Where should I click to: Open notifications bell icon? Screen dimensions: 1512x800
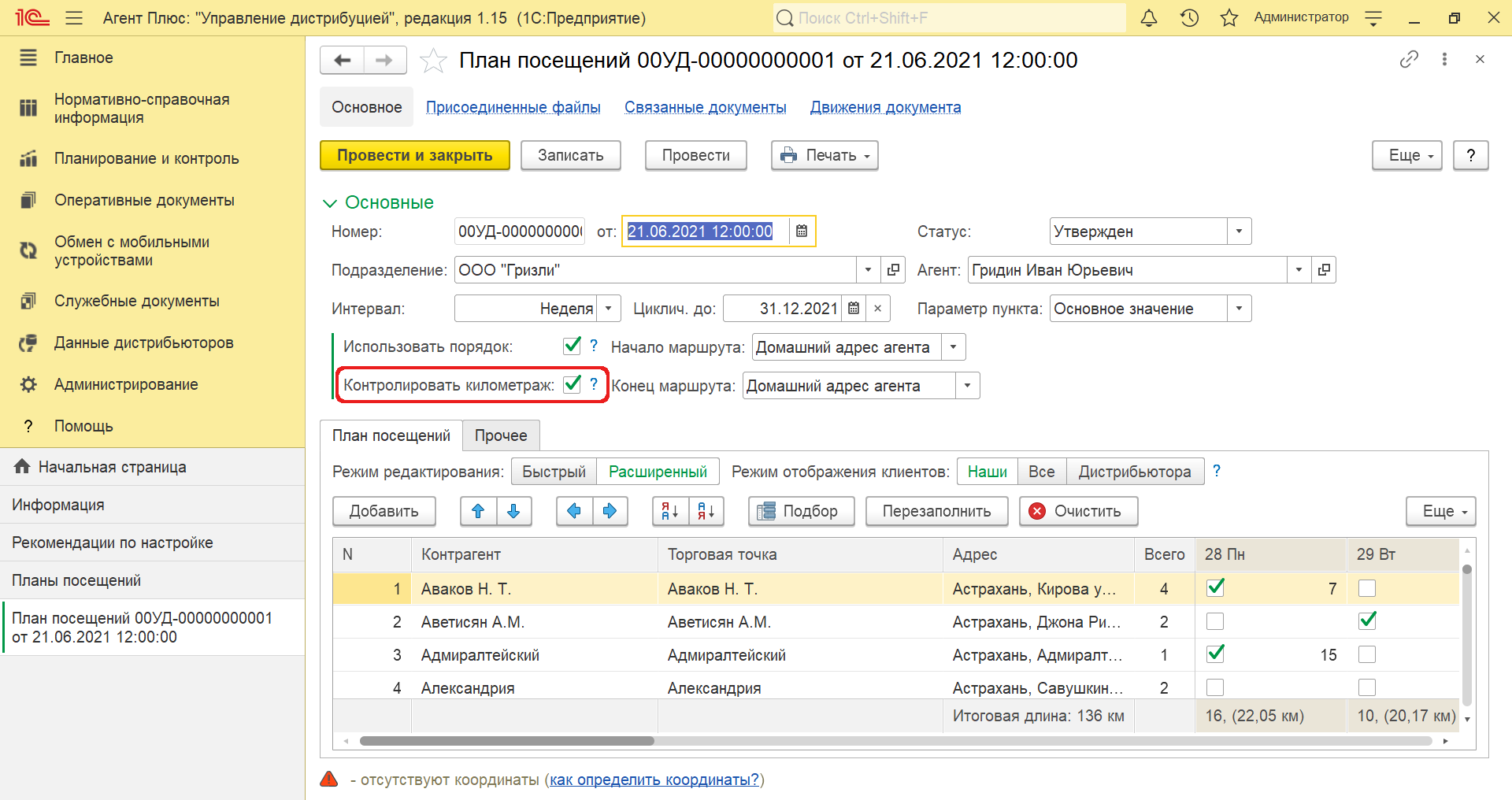click(x=1149, y=17)
